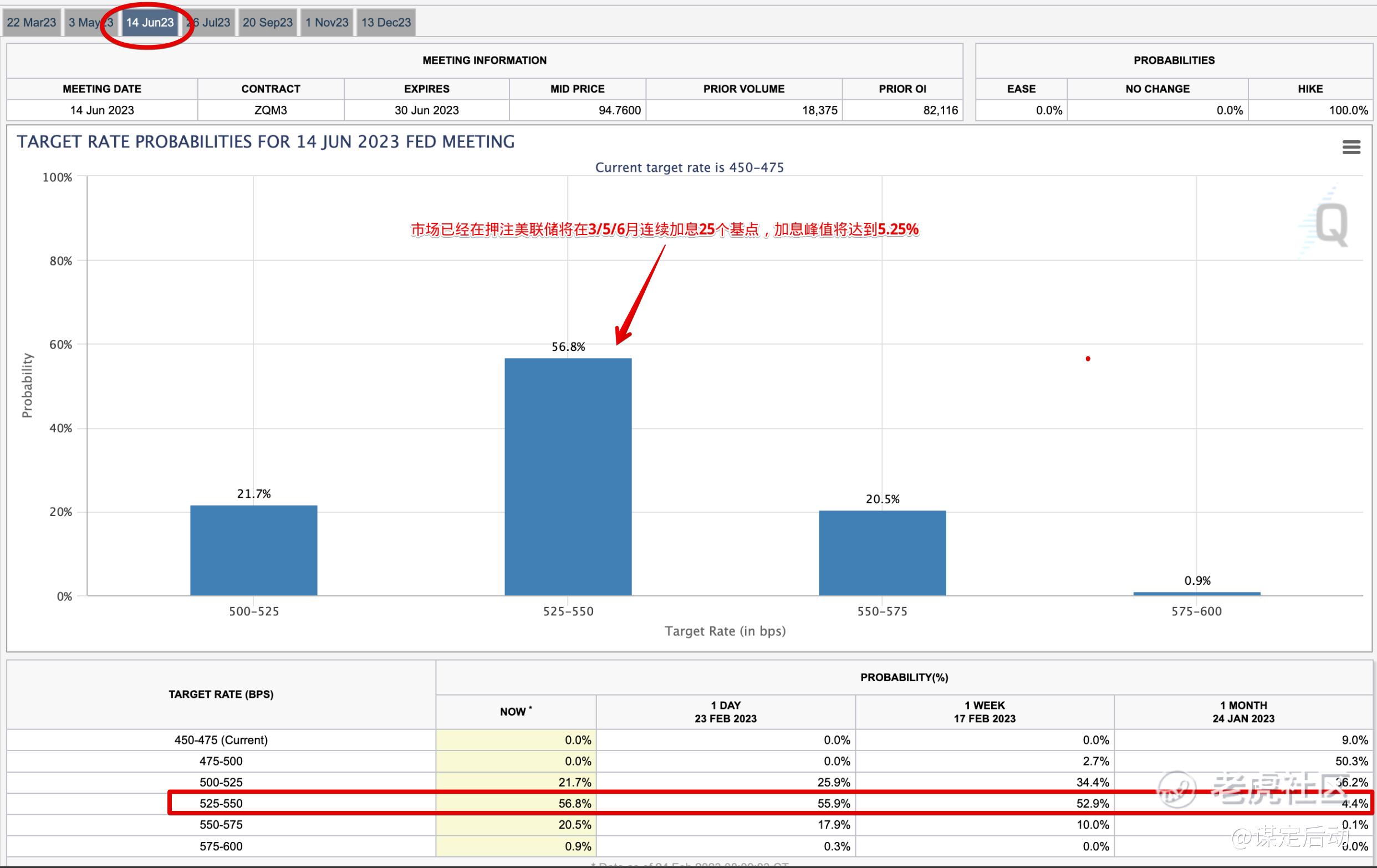Click the ZQM3 contract cell
Screen dimensions: 1377x868
tap(271, 110)
